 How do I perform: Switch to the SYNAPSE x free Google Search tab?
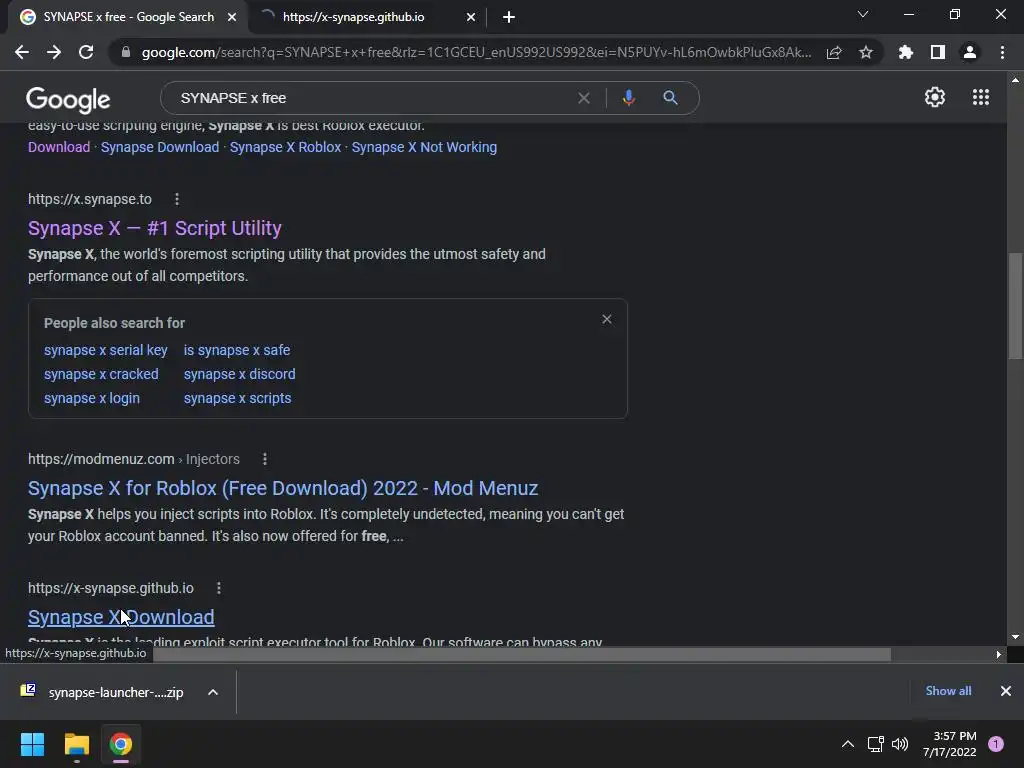(x=128, y=17)
